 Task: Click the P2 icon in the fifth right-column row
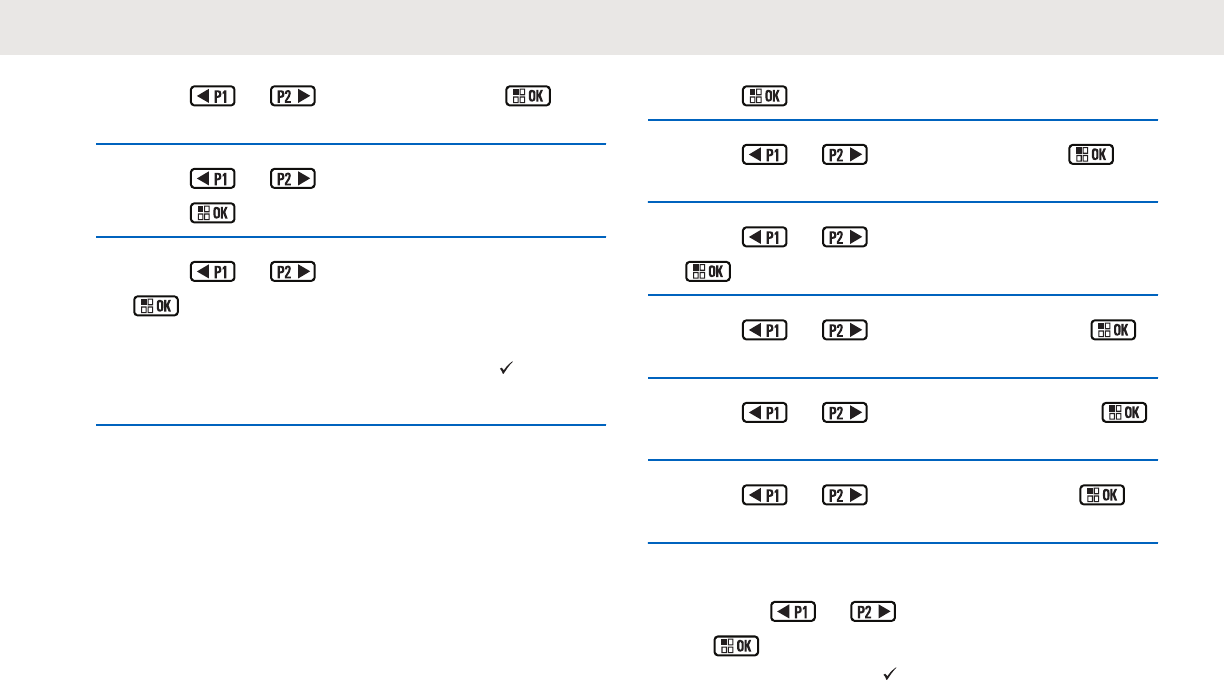point(844,413)
